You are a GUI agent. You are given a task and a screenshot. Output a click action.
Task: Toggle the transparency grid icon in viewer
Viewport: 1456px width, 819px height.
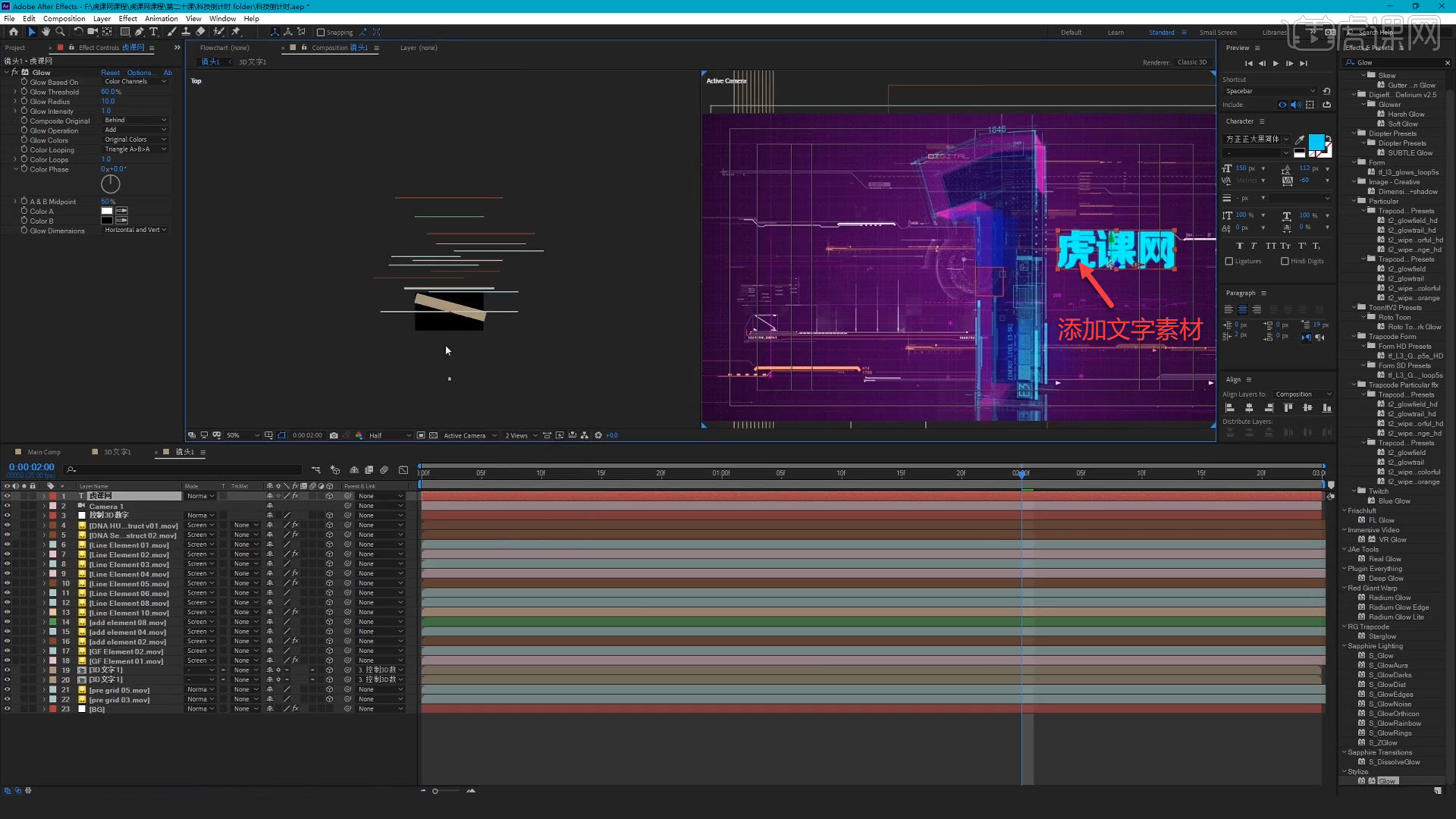coord(433,435)
